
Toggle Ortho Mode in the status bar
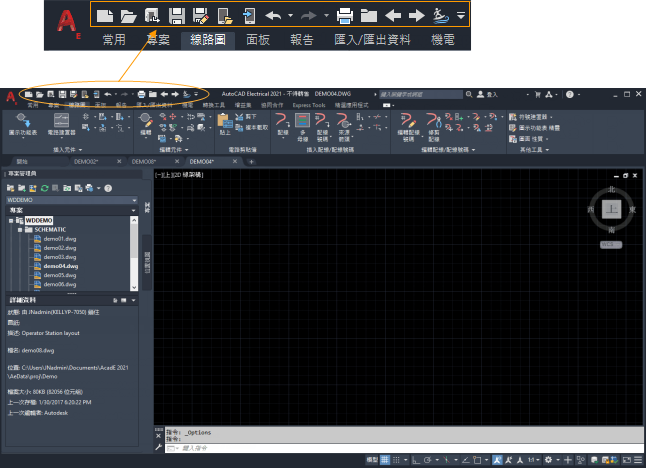(416, 460)
